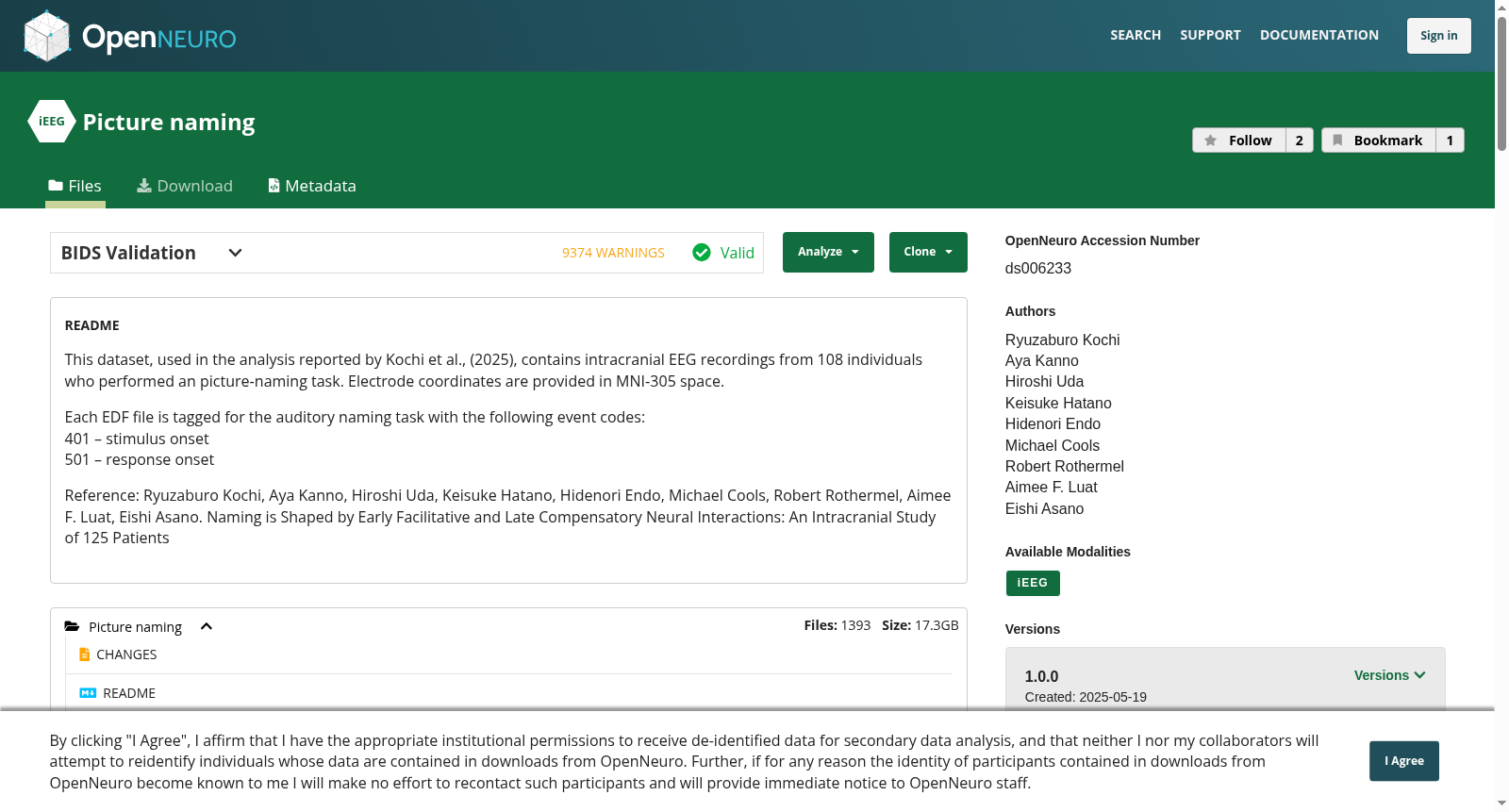
Task: Click the bookmark count 1
Action: click(x=1451, y=141)
